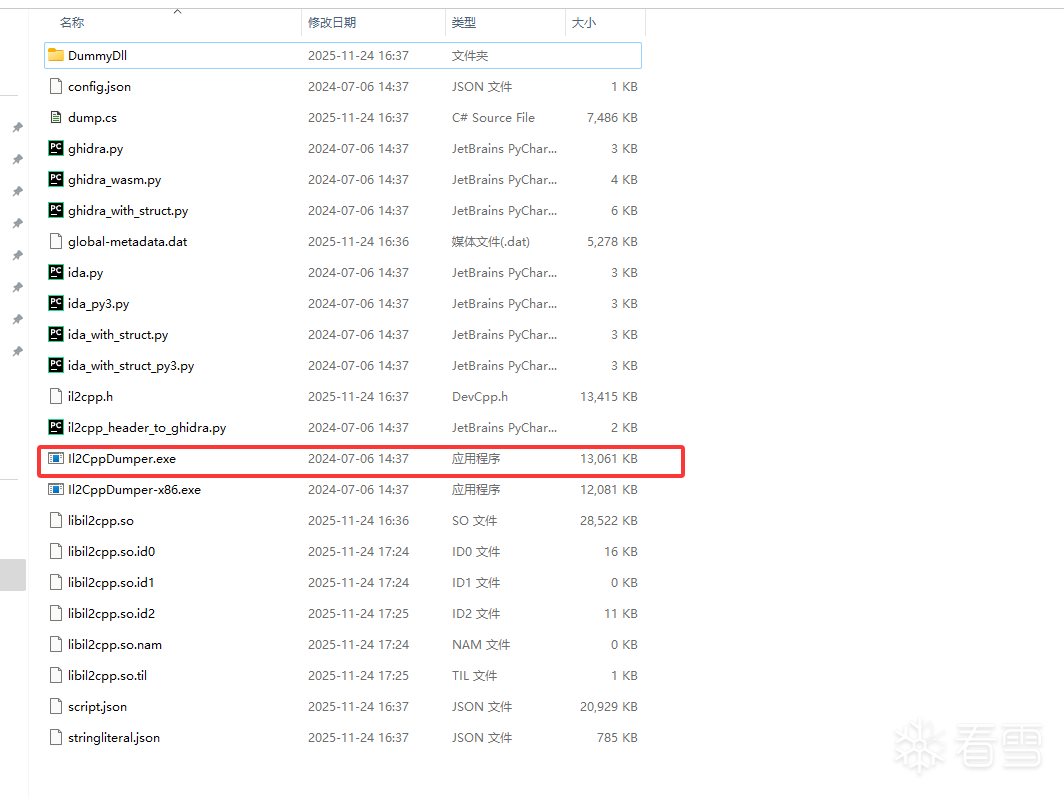Select the file name libil2cpp.so.nam

[x=115, y=645]
